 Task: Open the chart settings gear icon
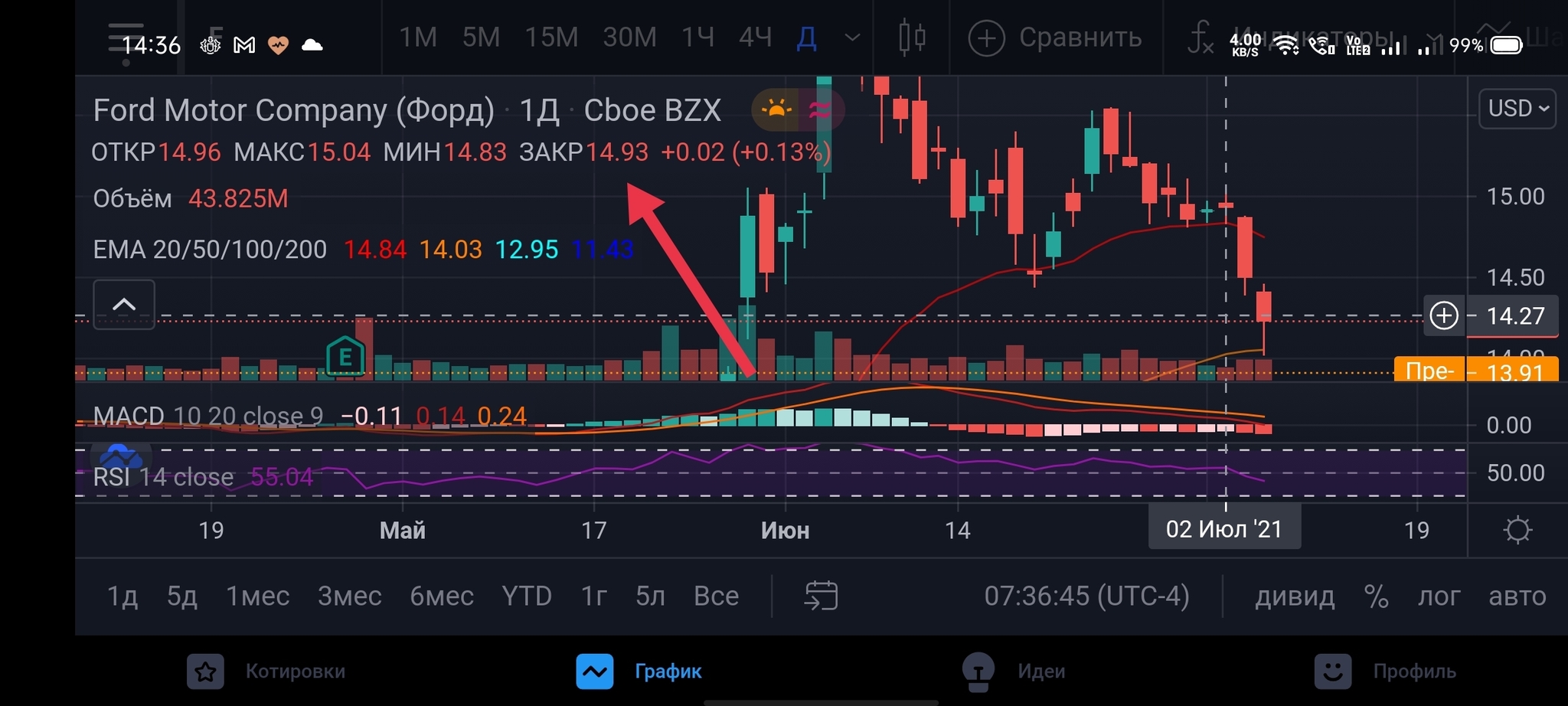(1517, 530)
